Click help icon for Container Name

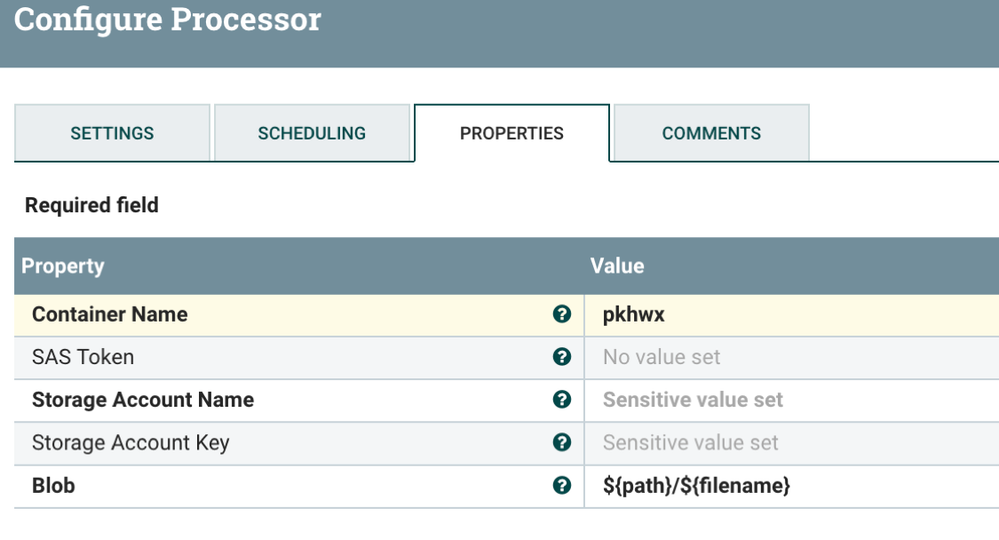coord(562,314)
